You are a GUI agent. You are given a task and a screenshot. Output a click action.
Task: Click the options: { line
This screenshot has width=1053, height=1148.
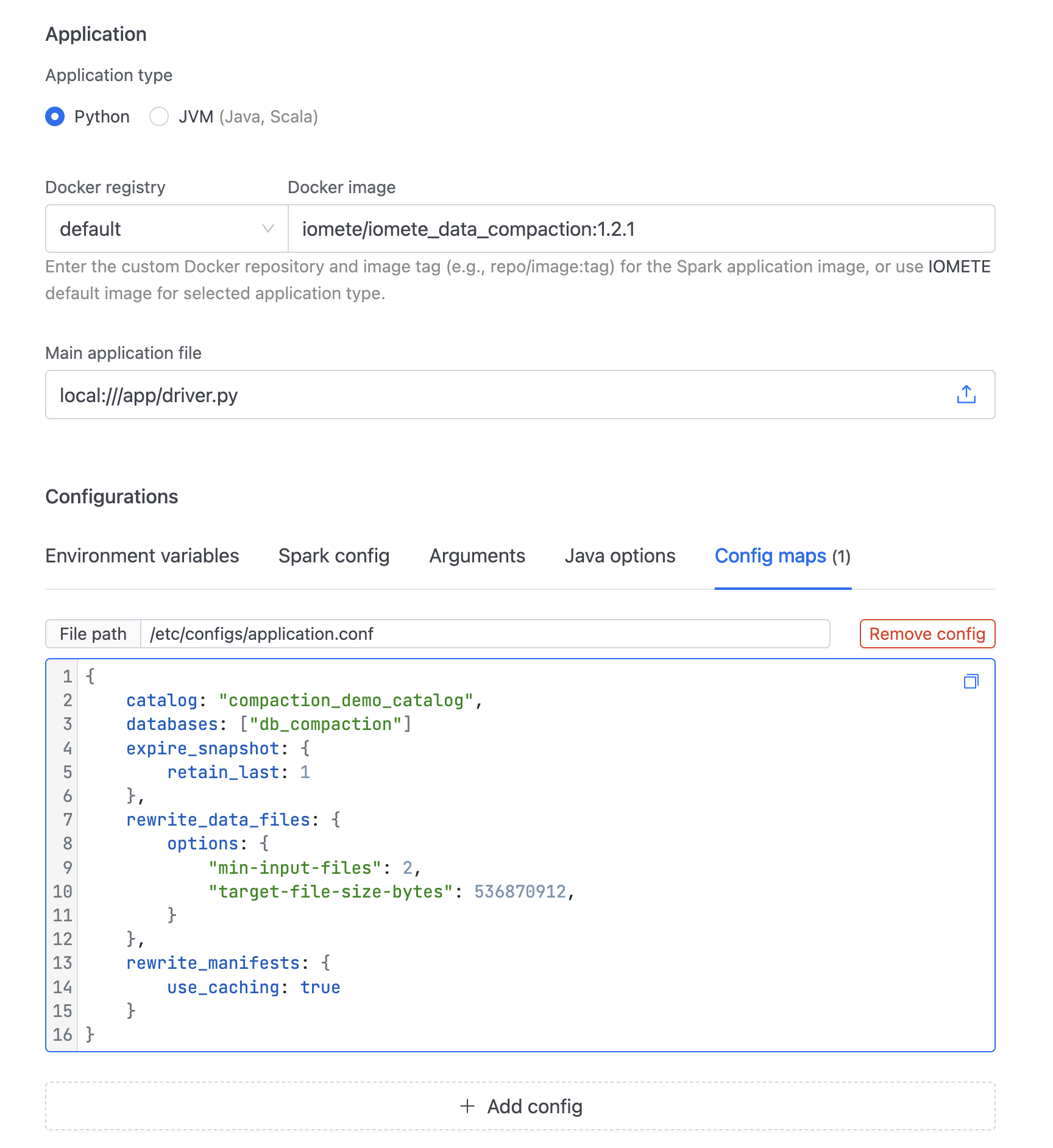point(218,843)
